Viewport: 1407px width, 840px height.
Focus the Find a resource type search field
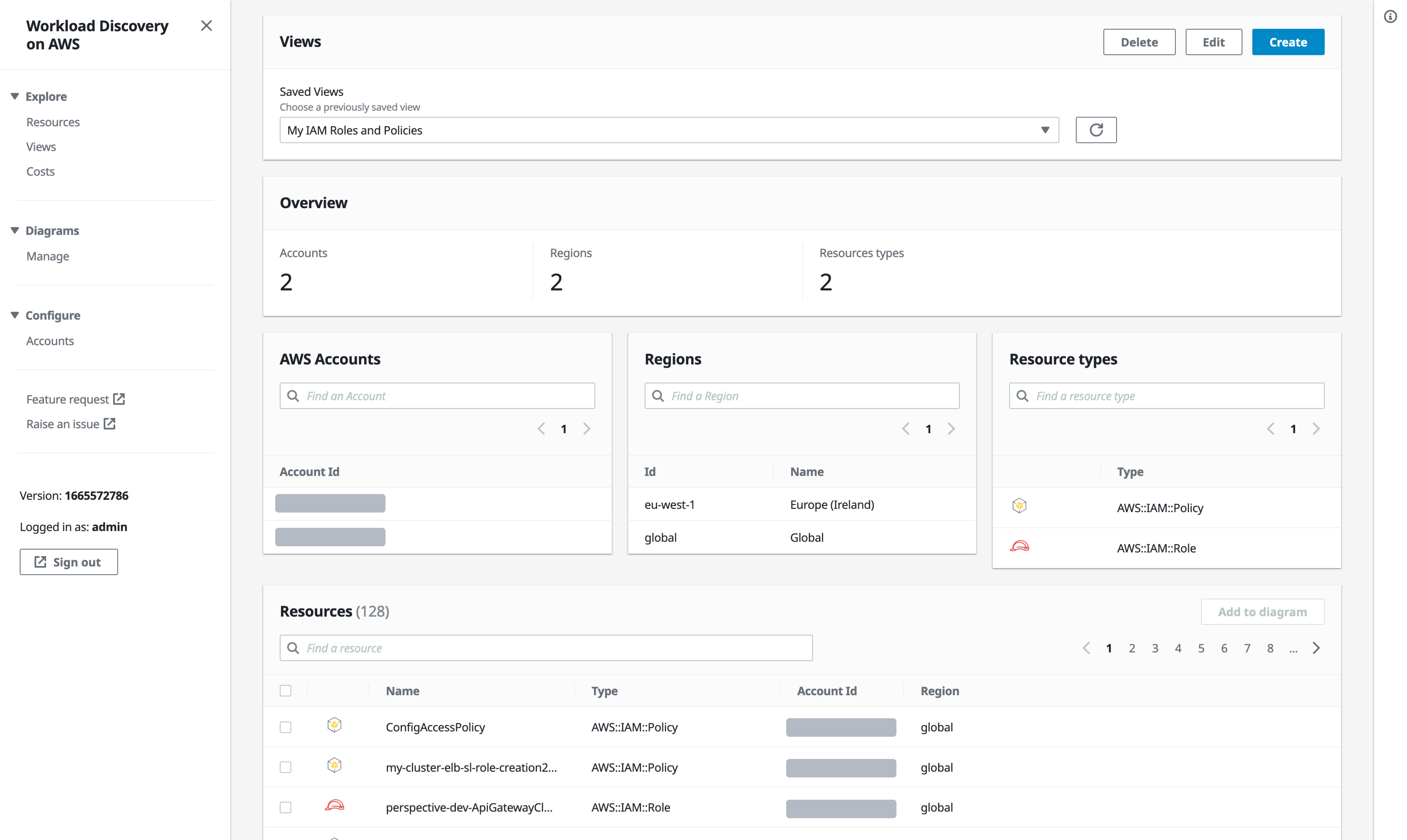(x=1167, y=396)
